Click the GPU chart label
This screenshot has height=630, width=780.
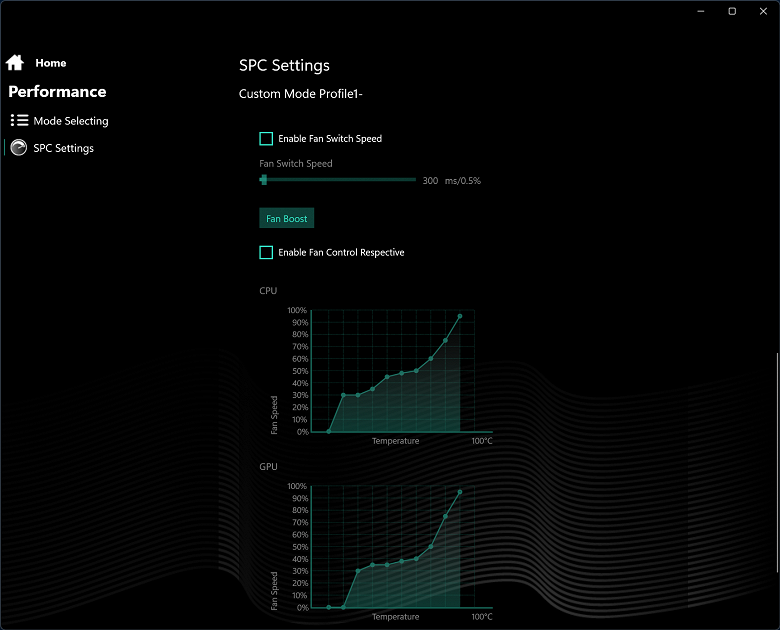pos(269,467)
